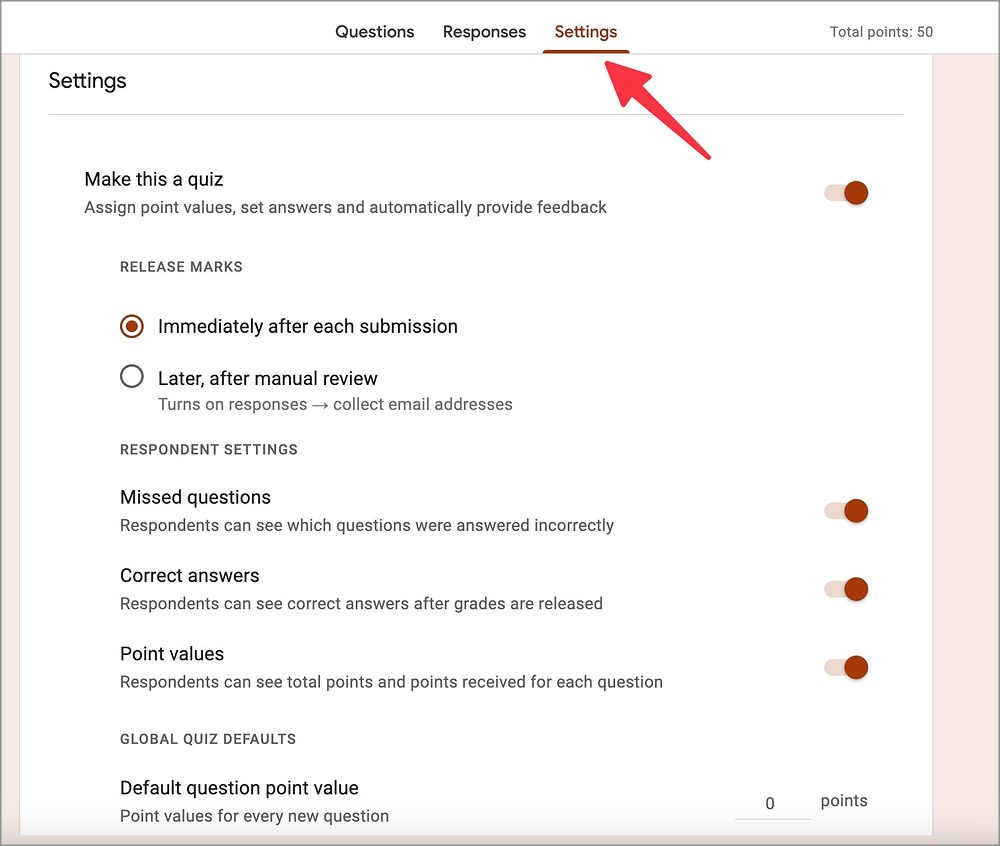Click the Point values setting title
The image size is (1000, 846).
[x=172, y=653]
